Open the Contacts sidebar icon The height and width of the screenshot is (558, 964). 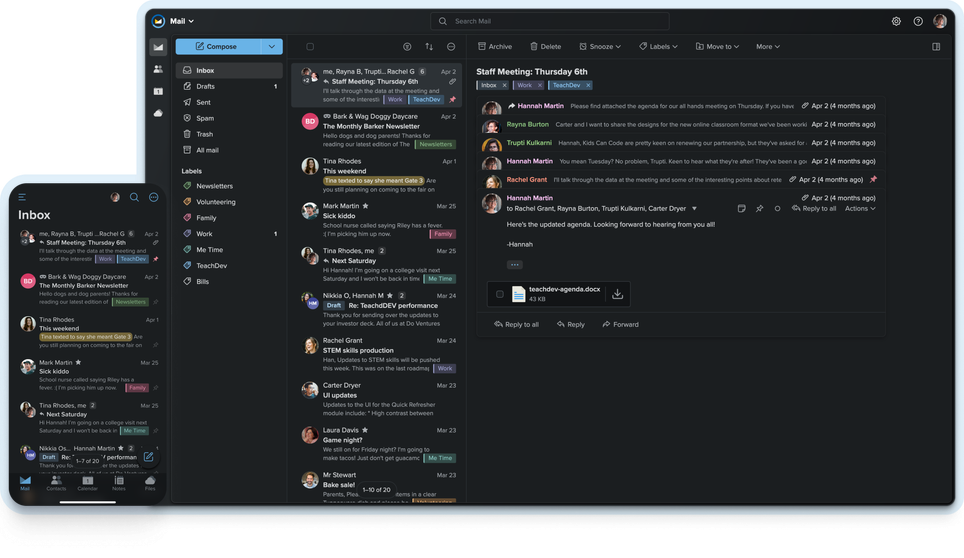158,69
